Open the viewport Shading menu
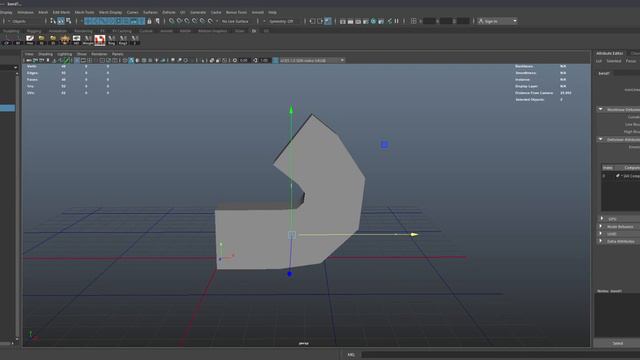The width and height of the screenshot is (640, 360). pos(45,54)
